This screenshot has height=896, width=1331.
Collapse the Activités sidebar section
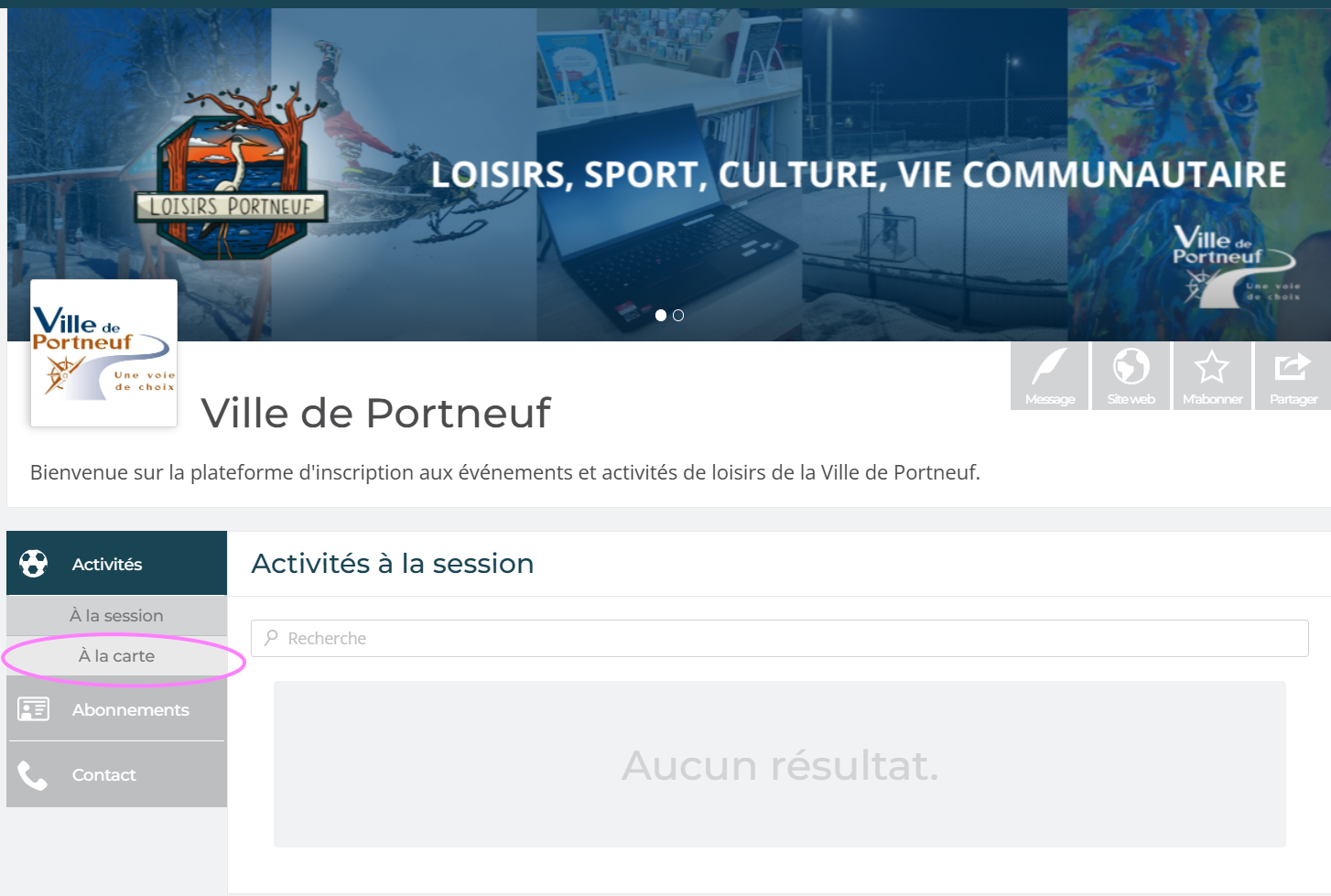click(x=116, y=564)
